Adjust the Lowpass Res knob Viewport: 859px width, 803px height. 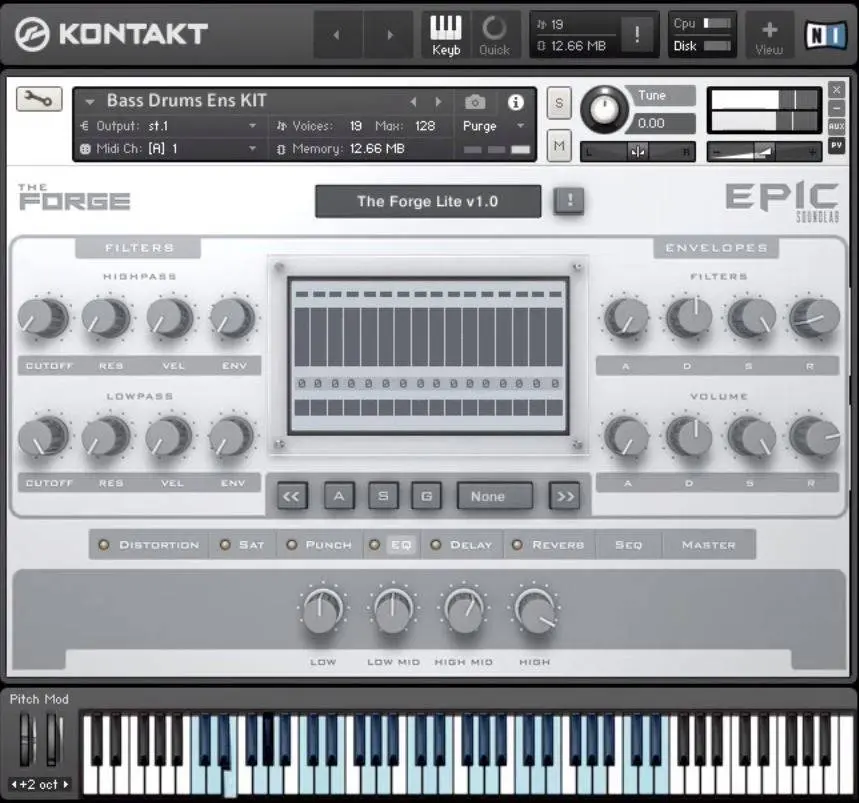105,437
